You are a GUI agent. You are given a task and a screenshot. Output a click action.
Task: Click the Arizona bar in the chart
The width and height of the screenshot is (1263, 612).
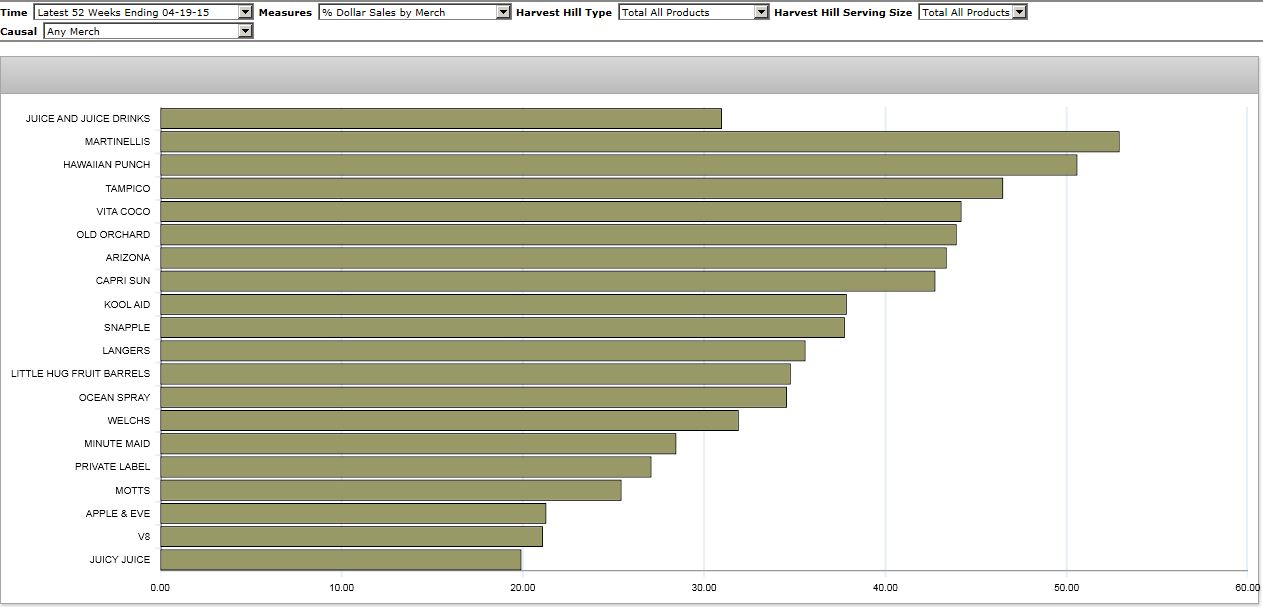[x=553, y=258]
